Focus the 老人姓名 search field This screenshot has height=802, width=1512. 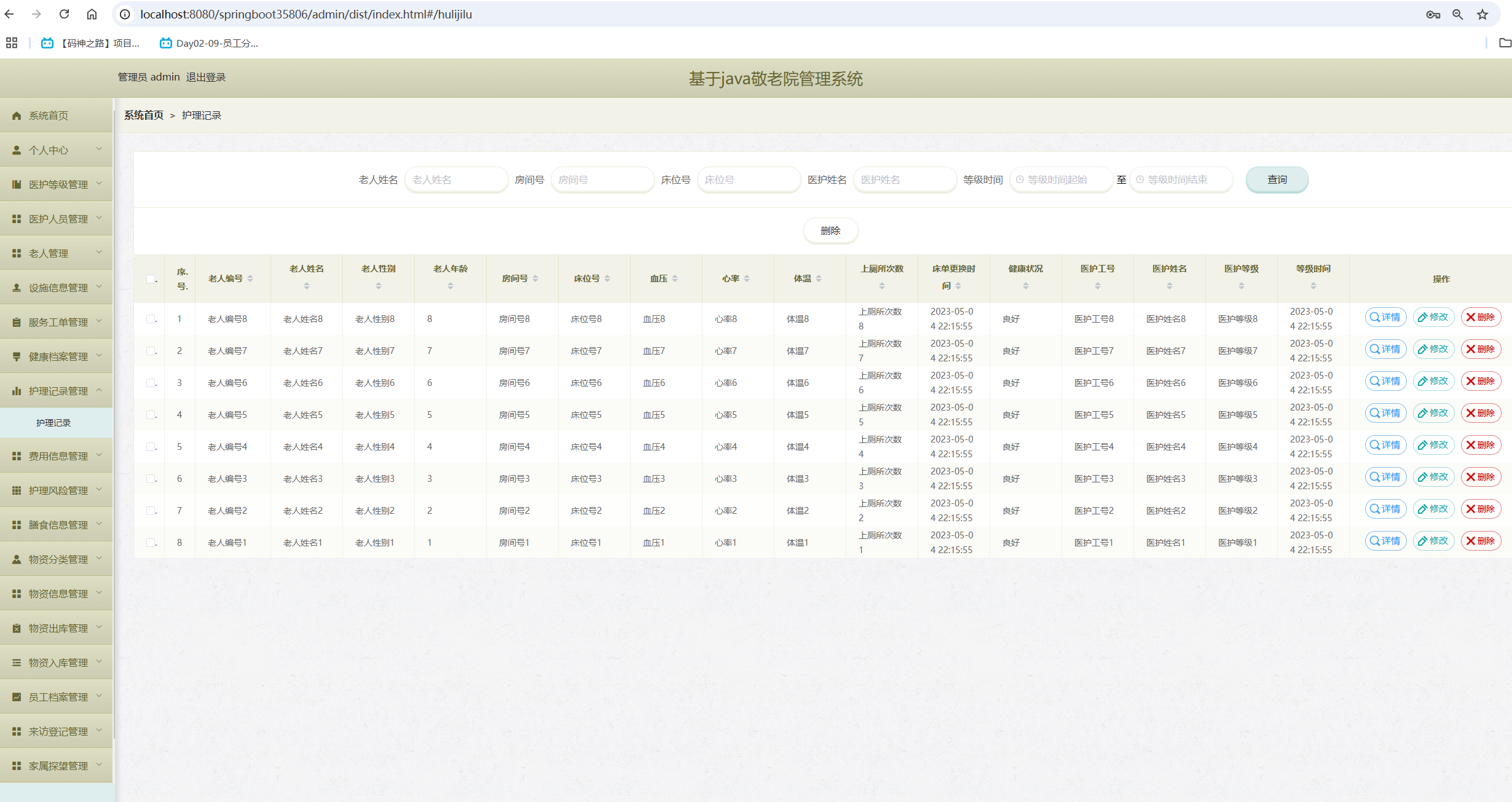[456, 179]
